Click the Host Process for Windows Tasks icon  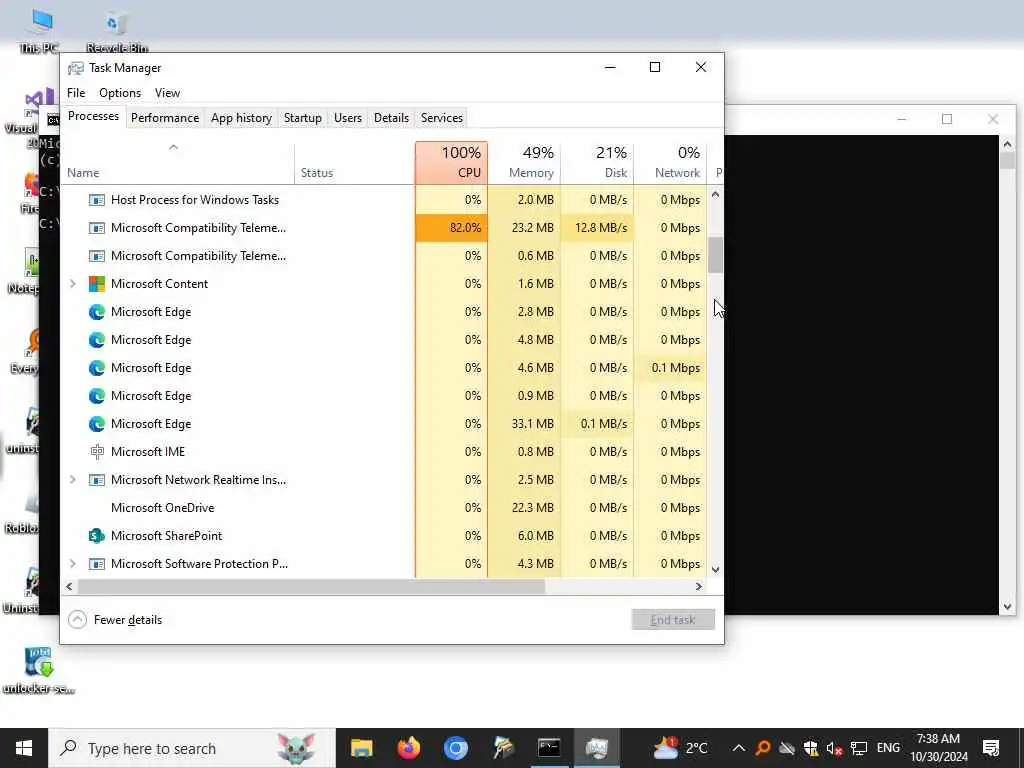(x=97, y=200)
